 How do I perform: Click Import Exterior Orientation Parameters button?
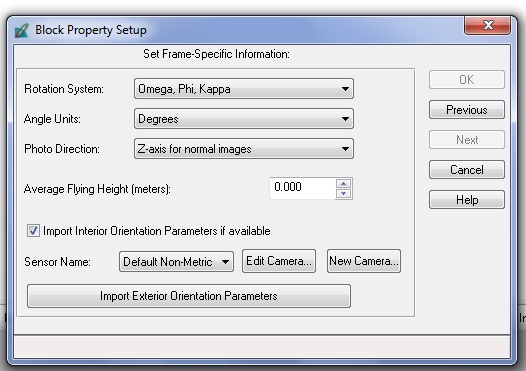click(x=189, y=296)
